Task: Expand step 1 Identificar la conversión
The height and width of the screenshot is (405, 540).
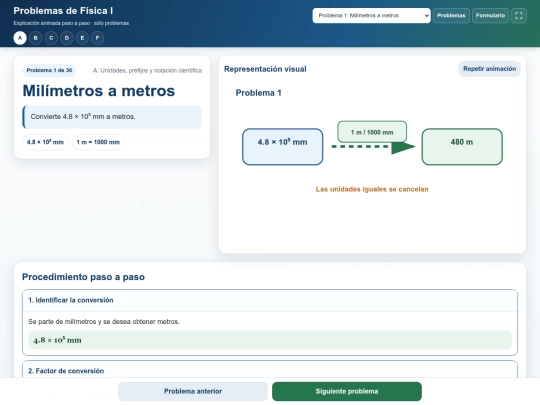Action: 270,300
